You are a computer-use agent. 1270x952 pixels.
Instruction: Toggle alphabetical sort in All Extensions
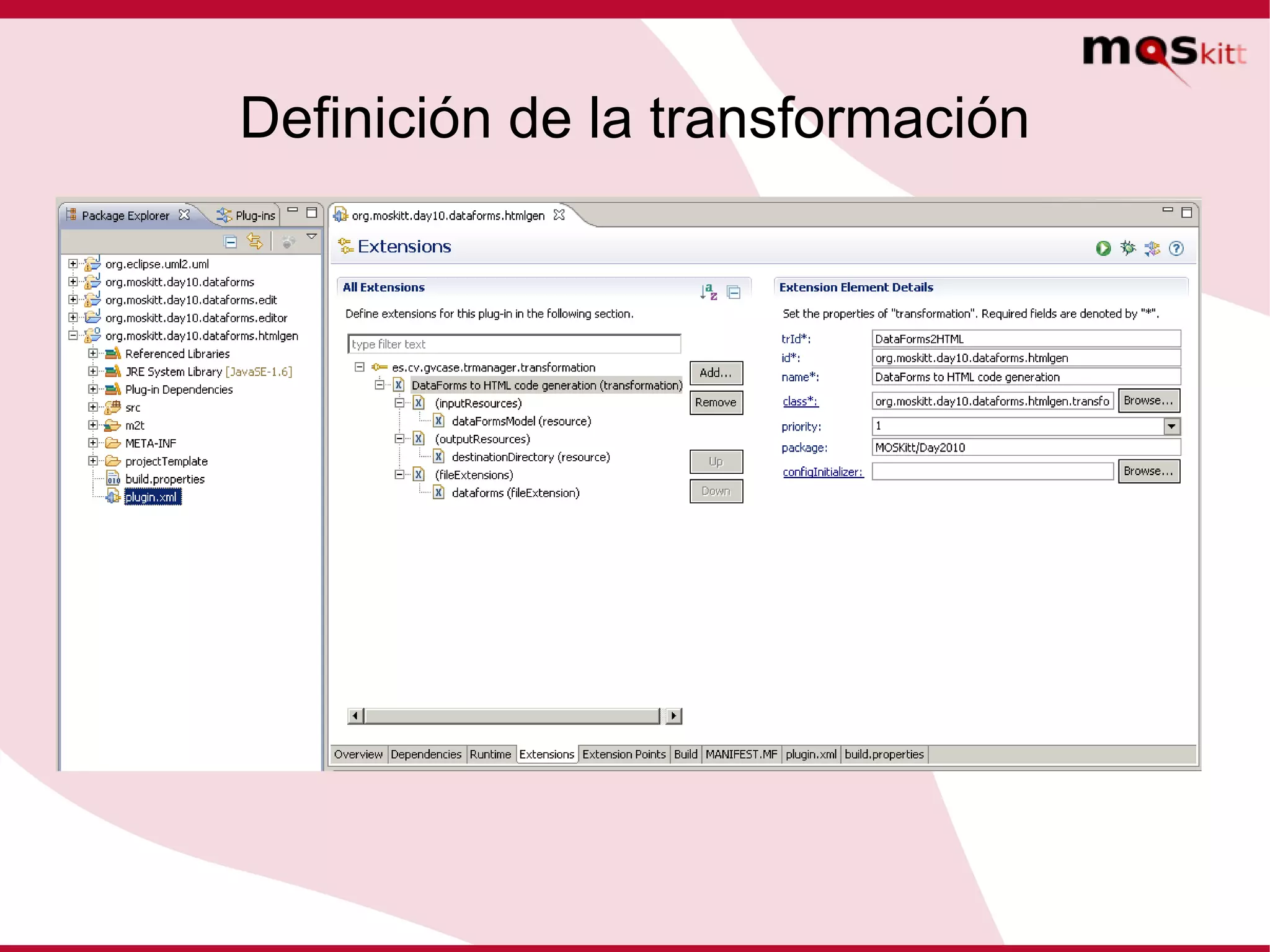click(709, 291)
